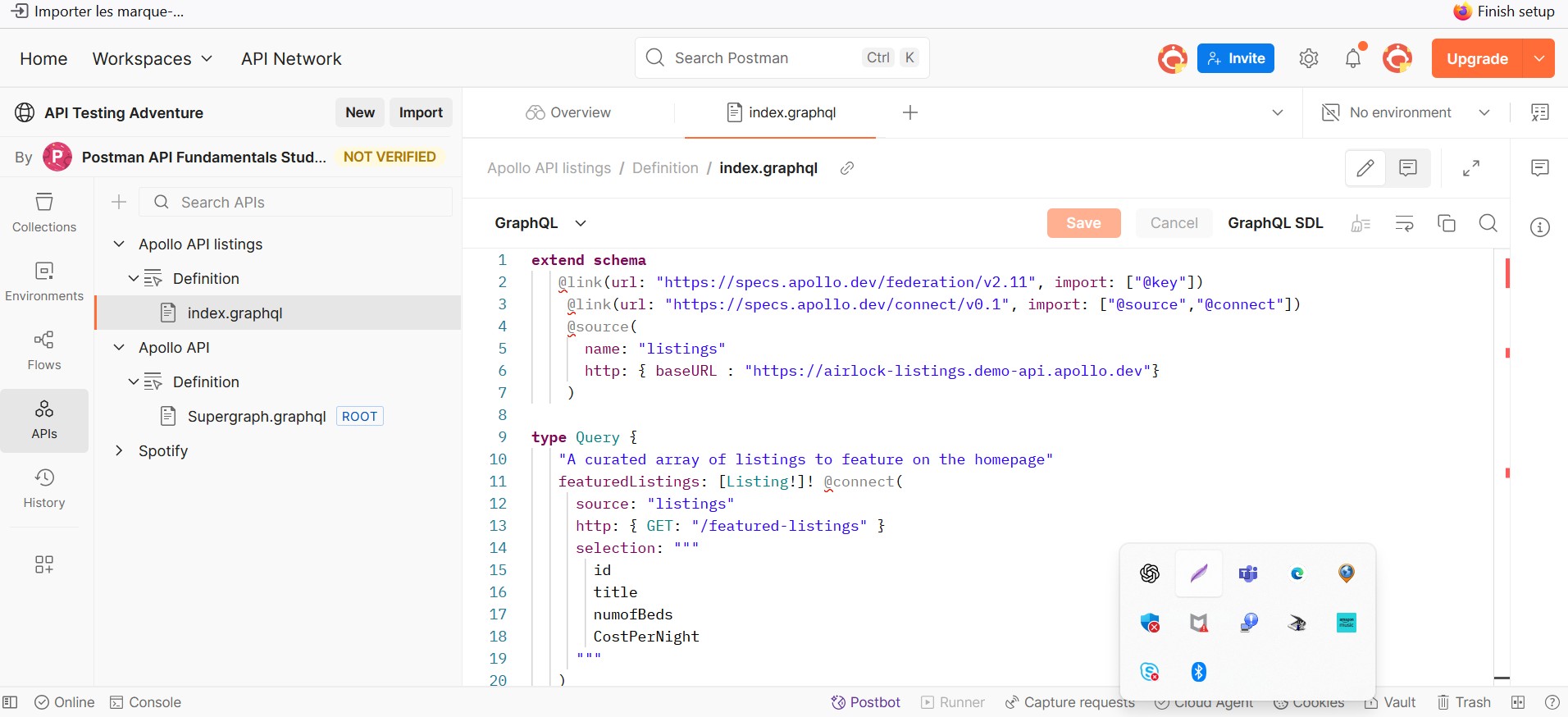1568x717 pixels.
Task: Copy the schema definition to clipboard
Action: point(1447,223)
